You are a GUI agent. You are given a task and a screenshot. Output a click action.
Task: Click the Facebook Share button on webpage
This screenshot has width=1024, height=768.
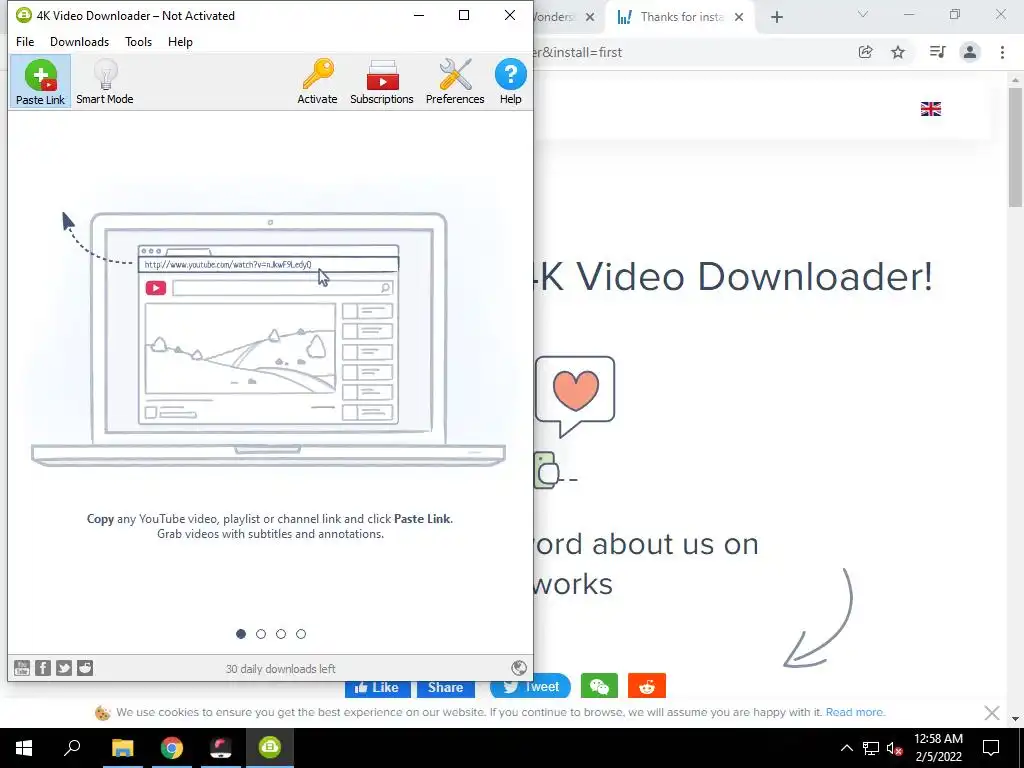tap(445, 687)
